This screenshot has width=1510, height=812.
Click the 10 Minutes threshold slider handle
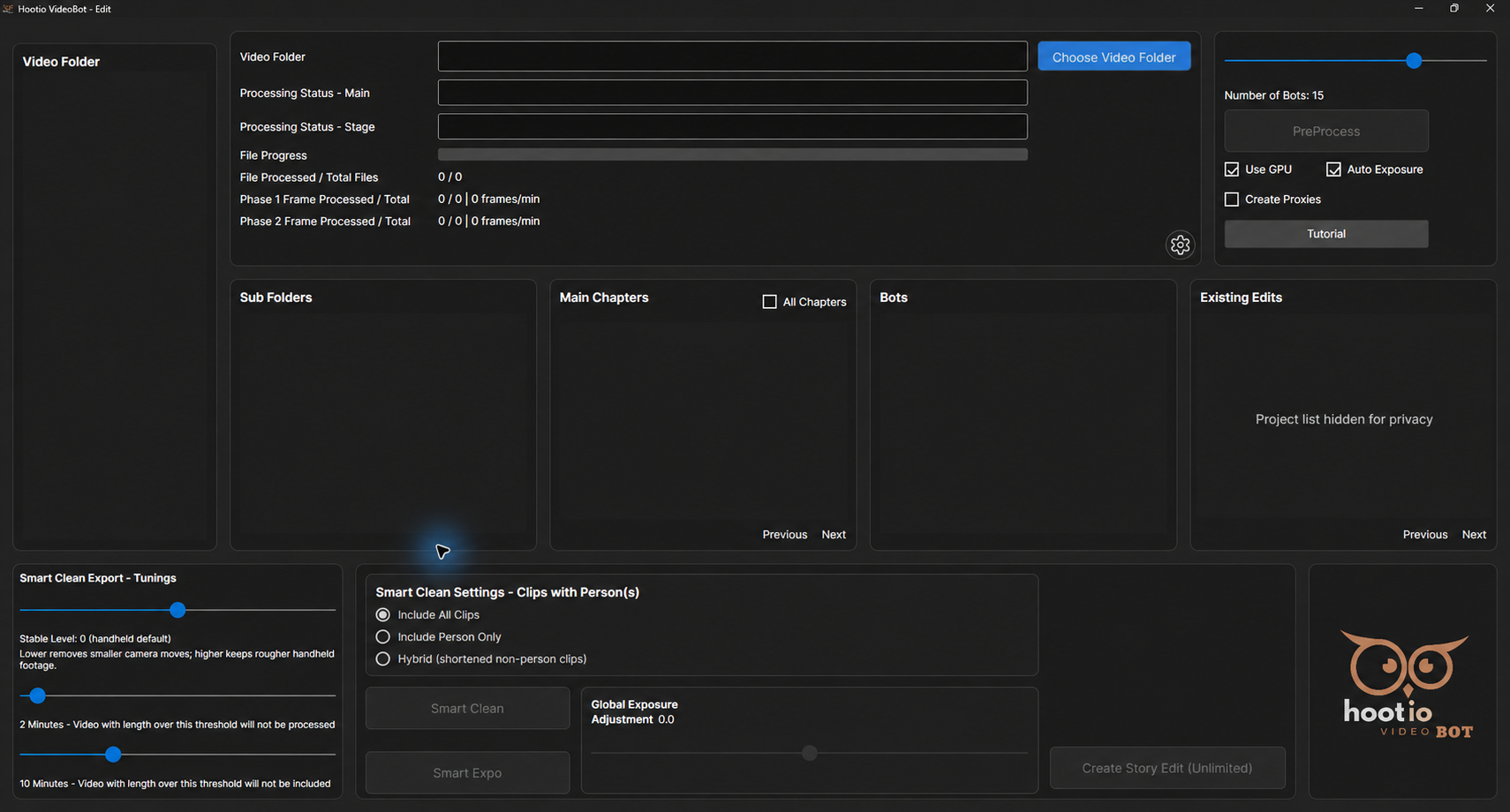(x=113, y=755)
